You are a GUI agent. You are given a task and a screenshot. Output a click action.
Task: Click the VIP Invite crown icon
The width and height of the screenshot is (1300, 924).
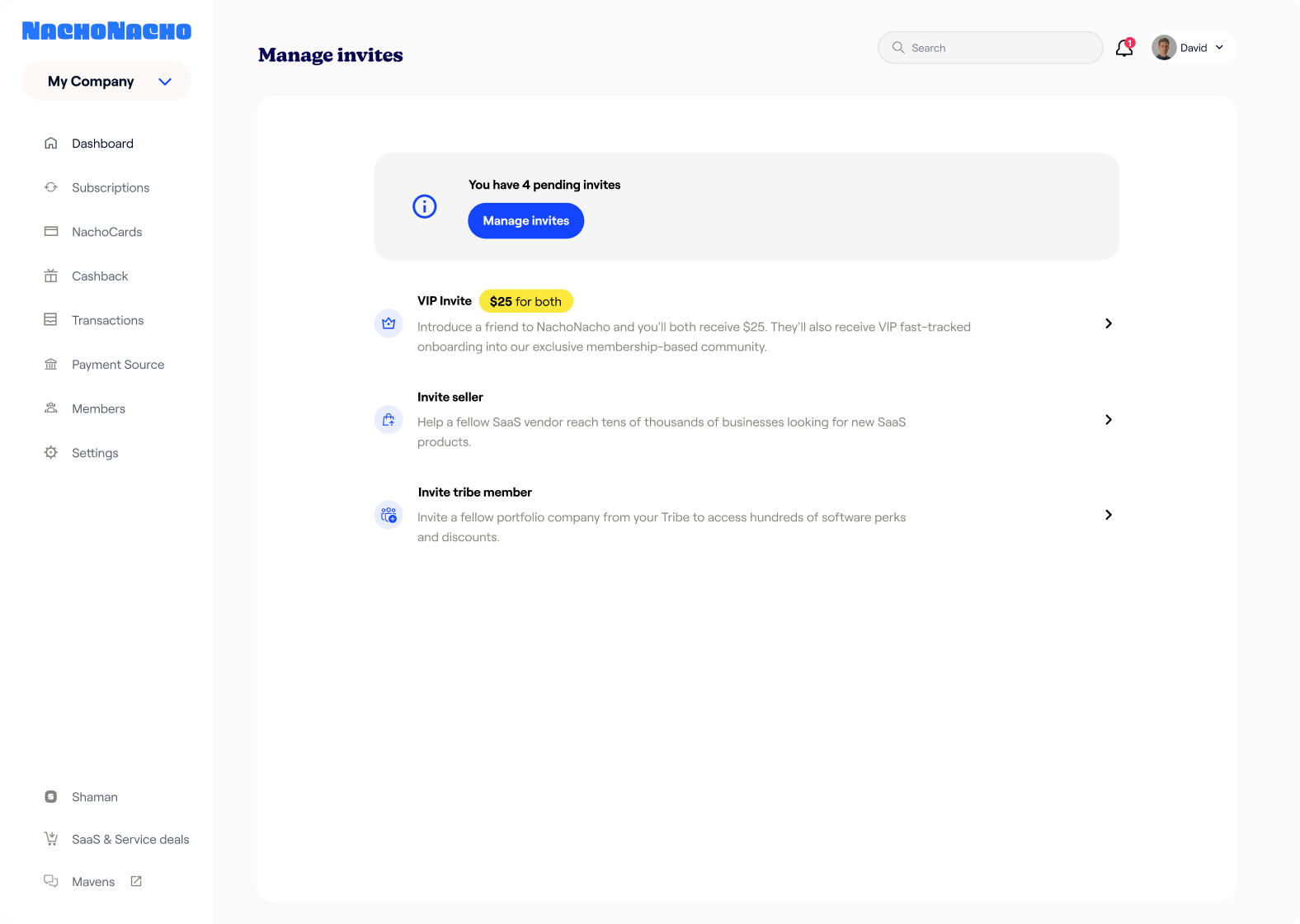(389, 323)
